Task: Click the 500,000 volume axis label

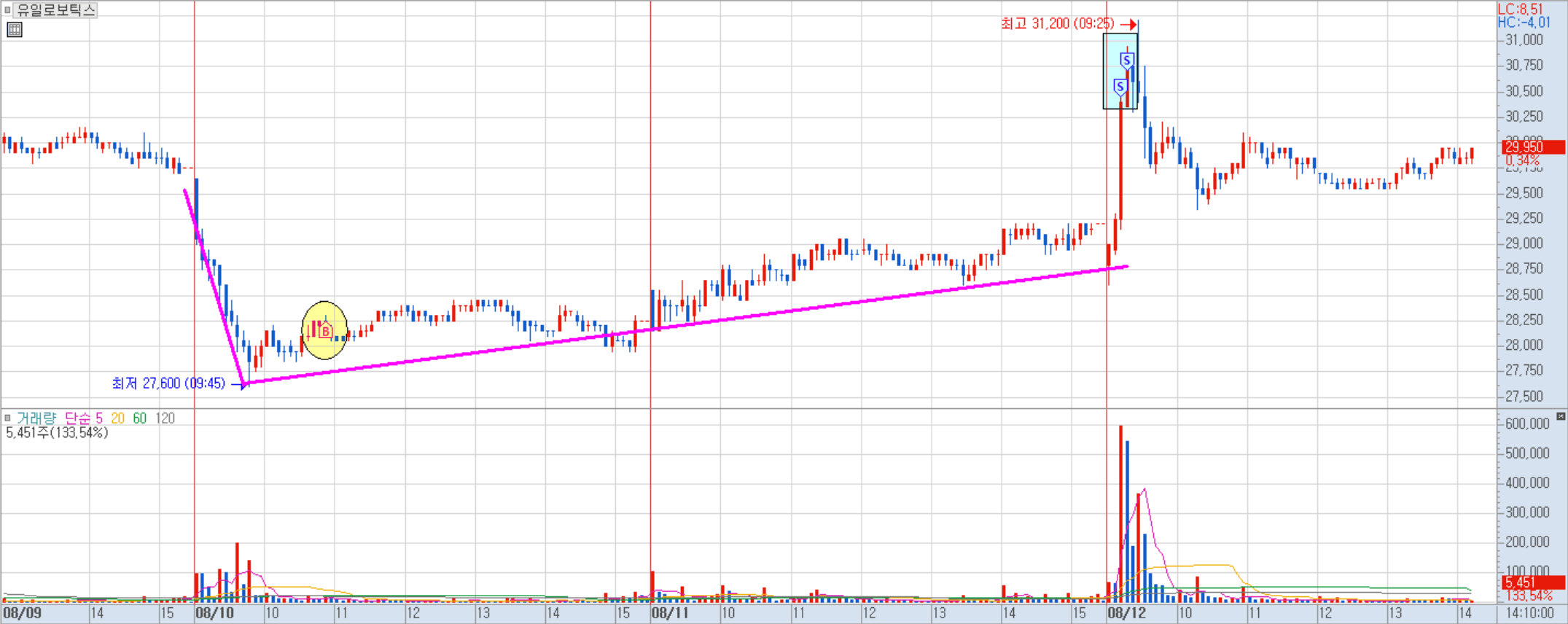Action: [x=1527, y=453]
